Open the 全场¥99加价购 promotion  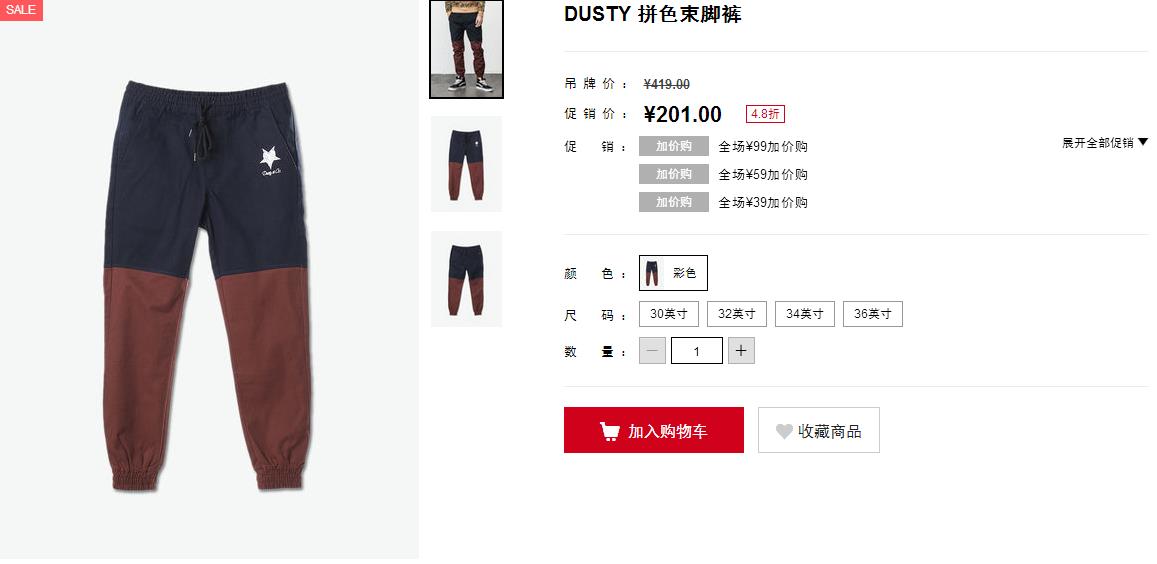pos(763,146)
